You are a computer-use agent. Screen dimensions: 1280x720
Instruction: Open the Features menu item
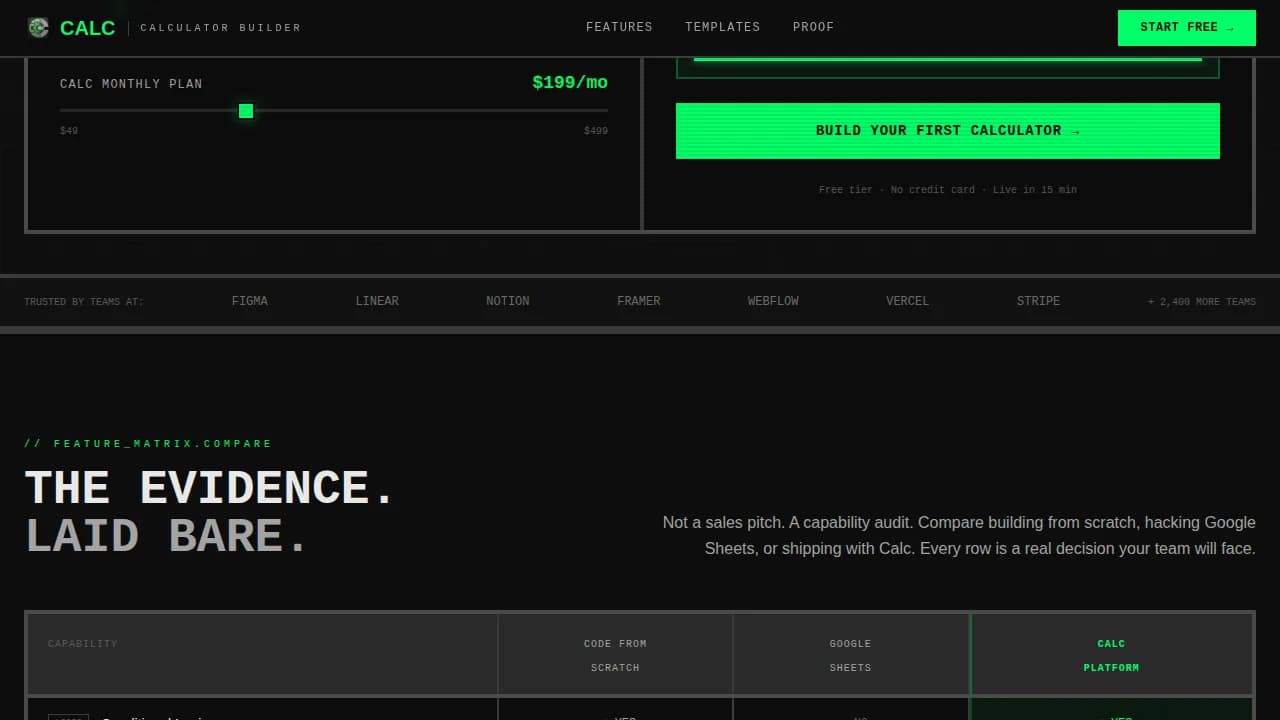tap(619, 27)
